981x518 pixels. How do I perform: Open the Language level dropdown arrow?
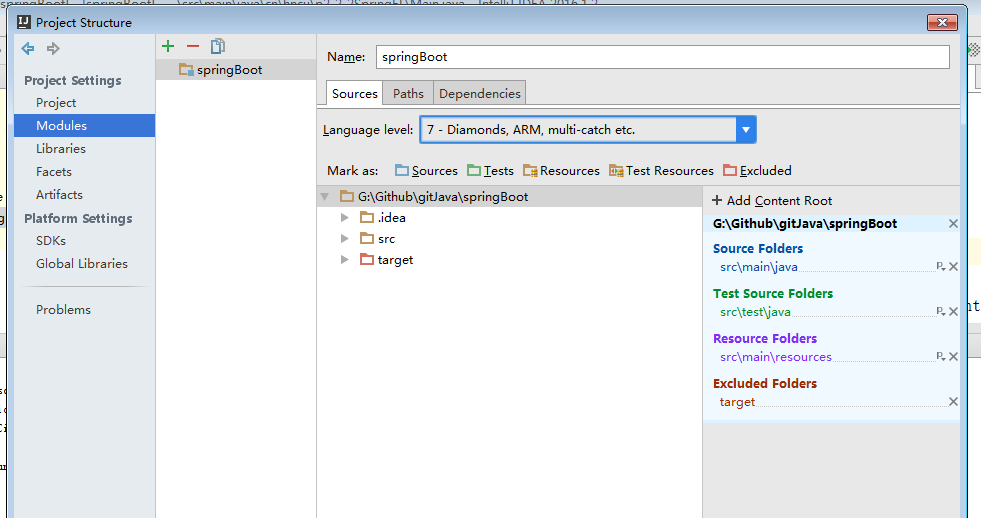coord(746,130)
